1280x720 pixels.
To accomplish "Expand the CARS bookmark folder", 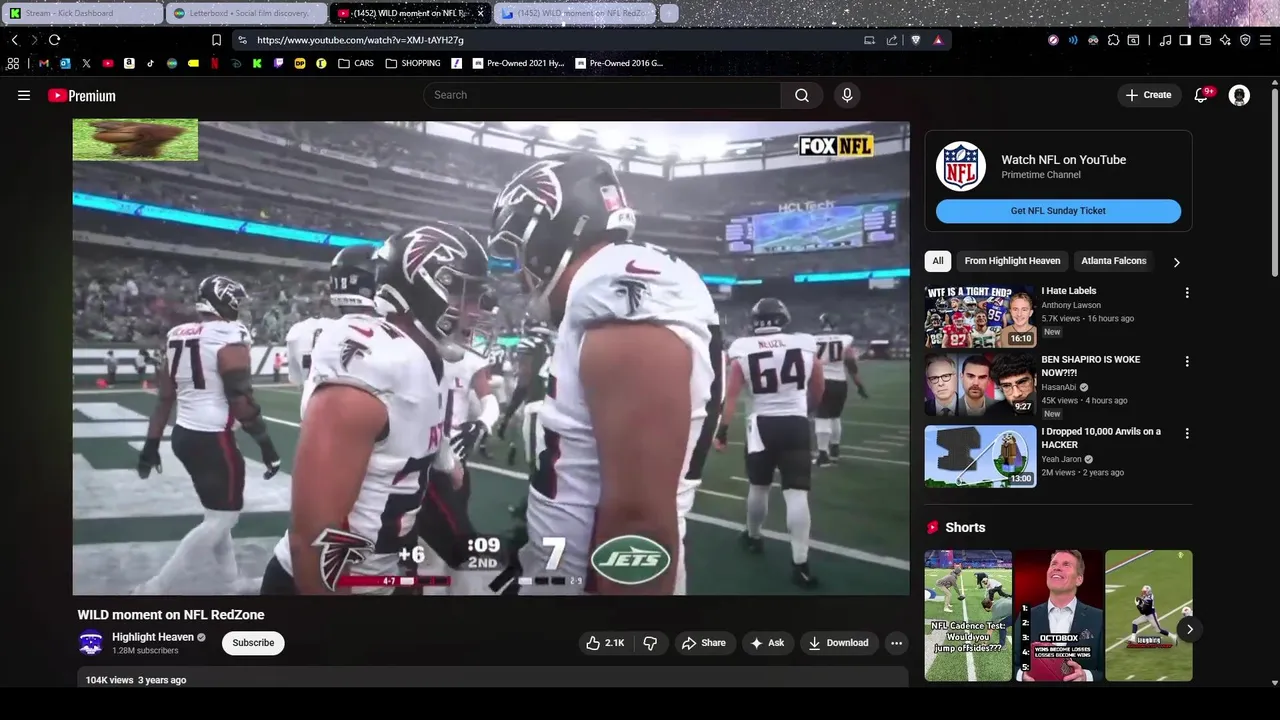I will tap(356, 63).
